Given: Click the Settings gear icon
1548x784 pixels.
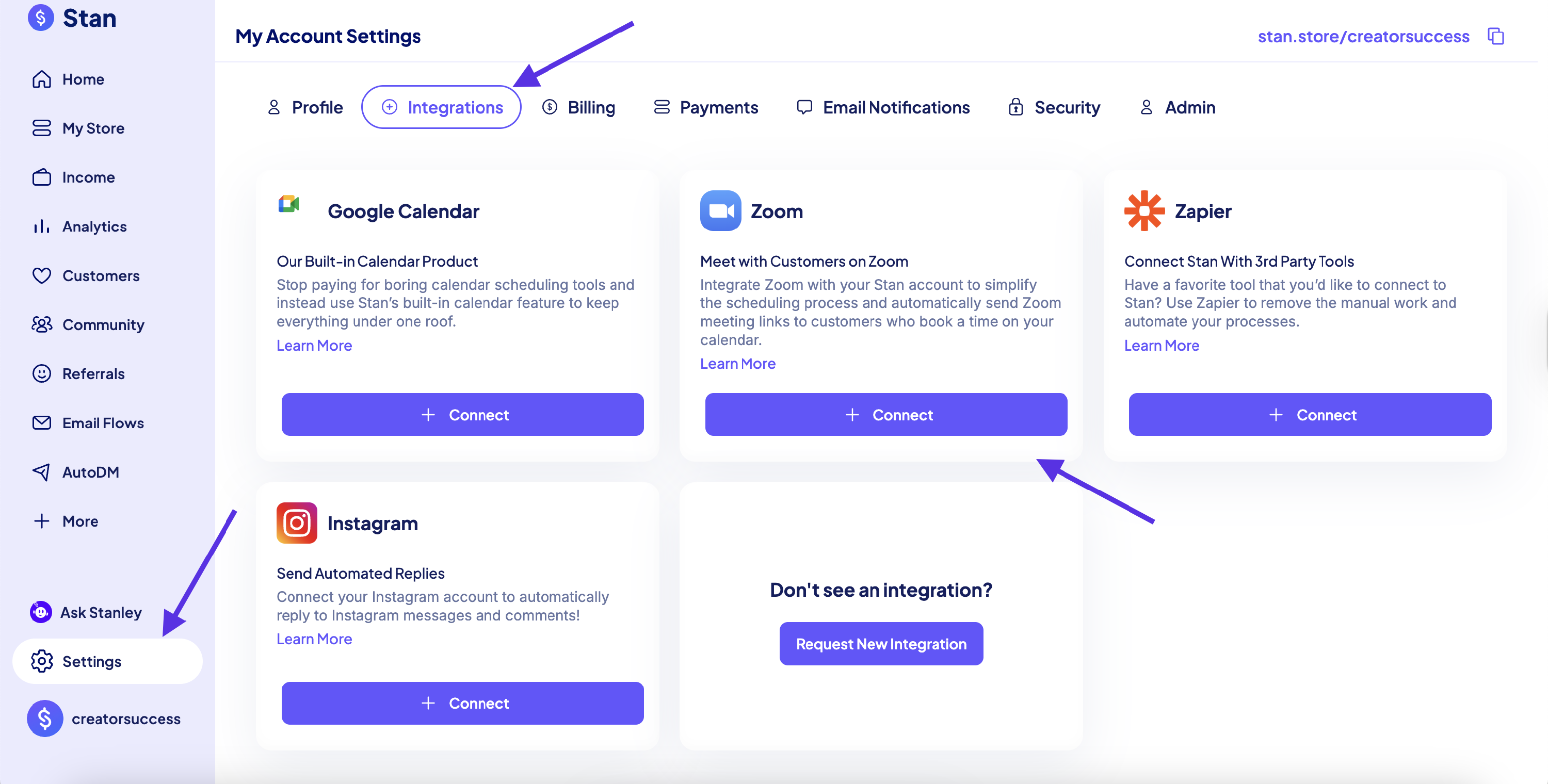Looking at the screenshot, I should (x=41, y=661).
